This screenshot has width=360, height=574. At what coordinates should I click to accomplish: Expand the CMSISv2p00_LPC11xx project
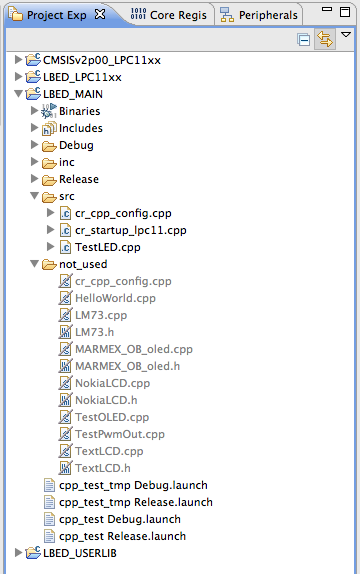coord(18,59)
